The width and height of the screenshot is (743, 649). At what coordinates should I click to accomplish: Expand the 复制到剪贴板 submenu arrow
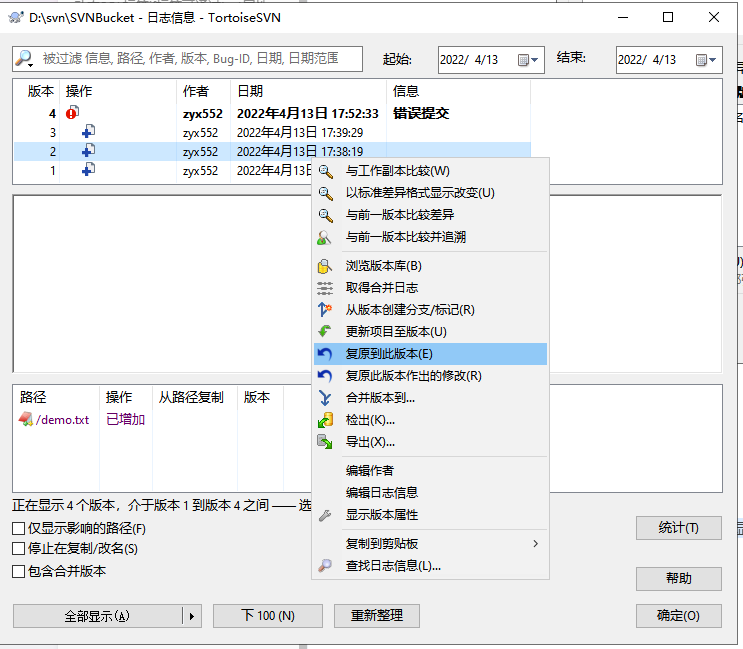[x=535, y=543]
